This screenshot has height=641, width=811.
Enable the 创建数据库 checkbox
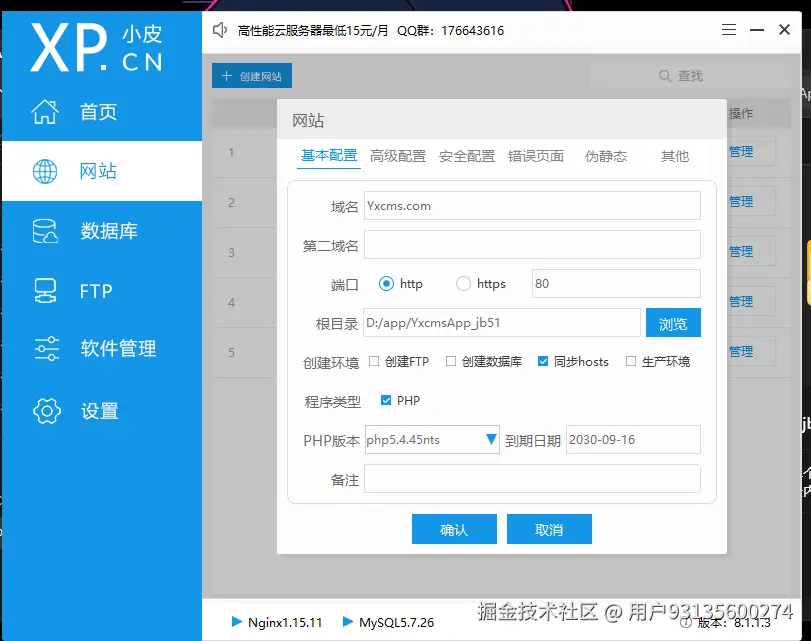(450, 361)
